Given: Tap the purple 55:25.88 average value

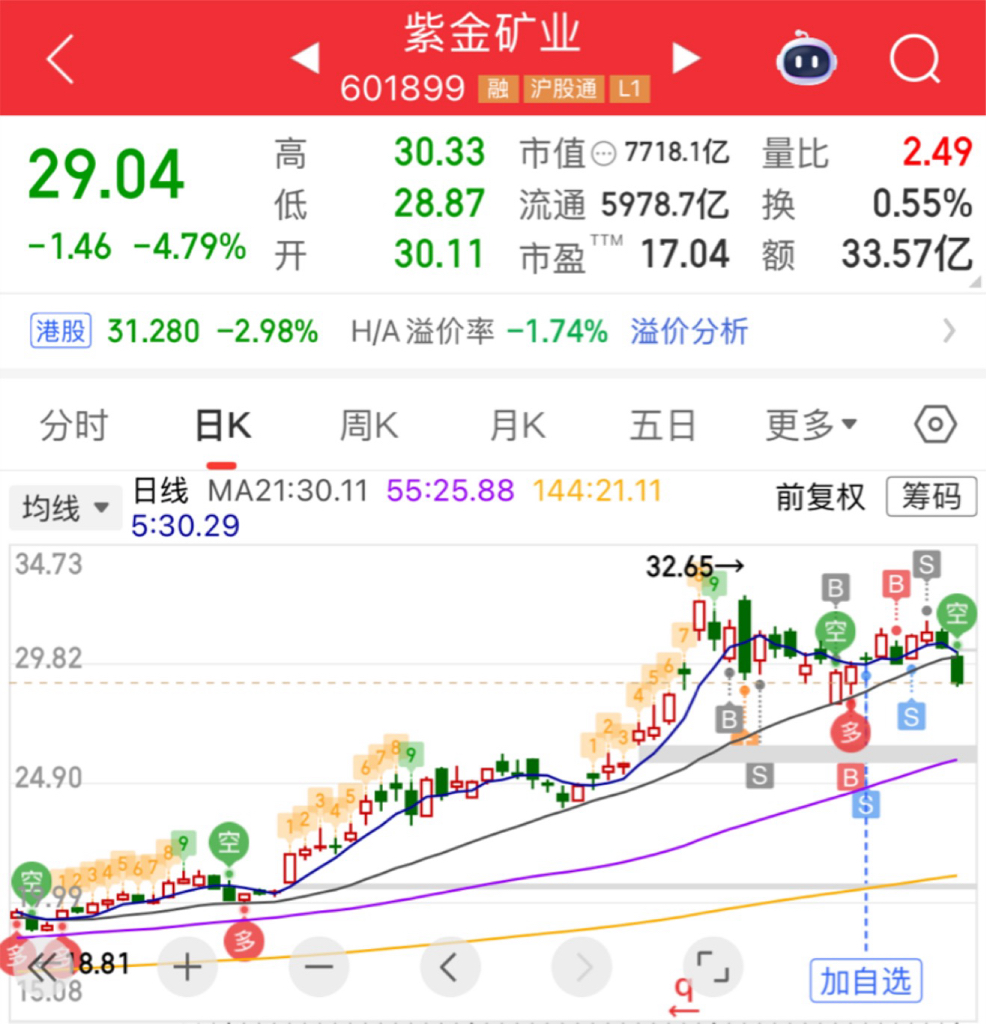Looking at the screenshot, I should coord(451,491).
